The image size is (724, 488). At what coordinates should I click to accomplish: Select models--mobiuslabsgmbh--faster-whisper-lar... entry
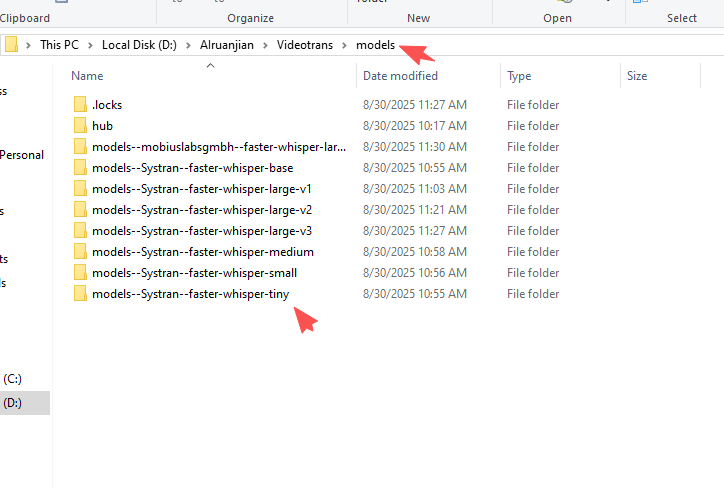(x=219, y=147)
